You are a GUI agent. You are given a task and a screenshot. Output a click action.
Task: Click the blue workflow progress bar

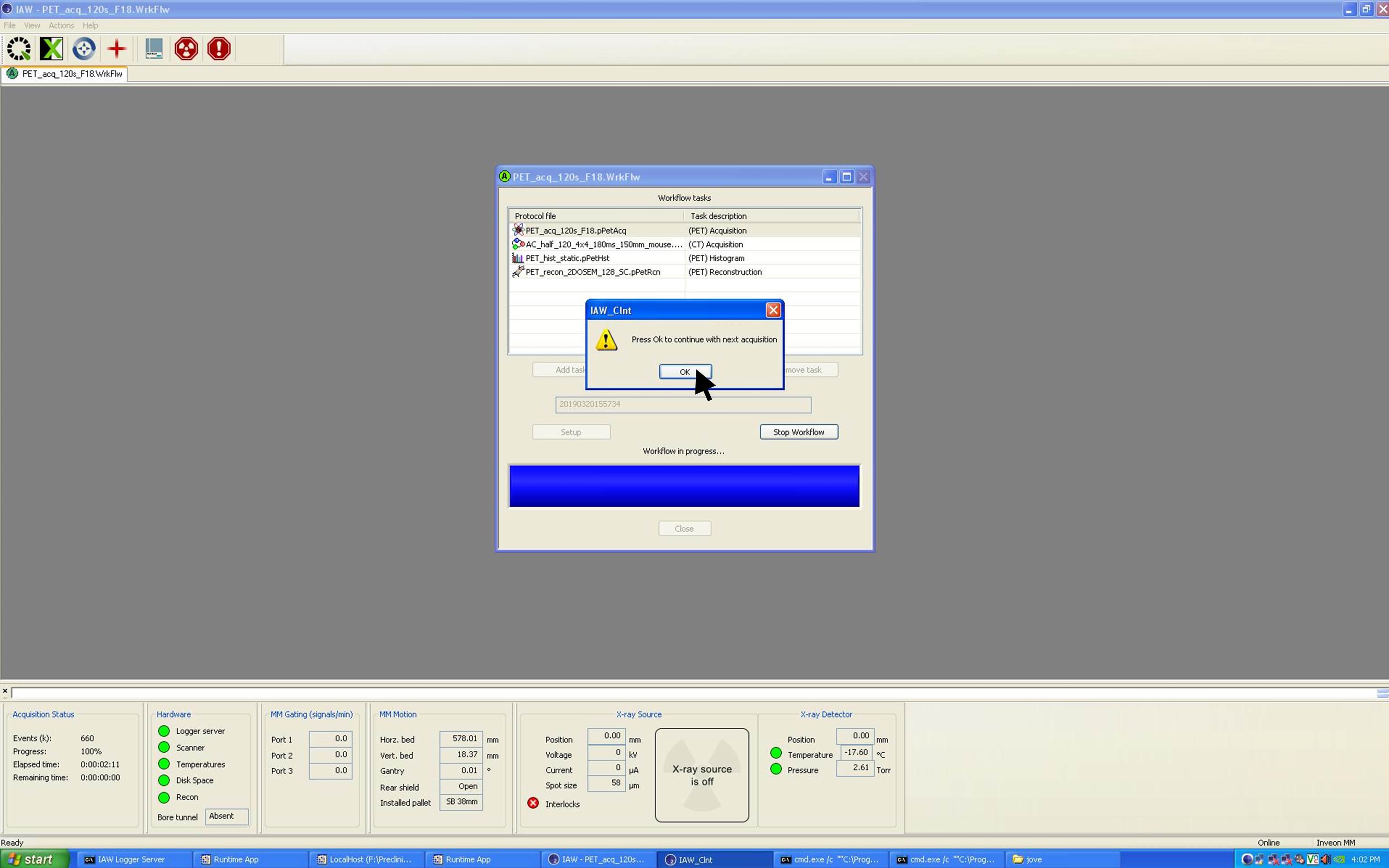pos(684,486)
